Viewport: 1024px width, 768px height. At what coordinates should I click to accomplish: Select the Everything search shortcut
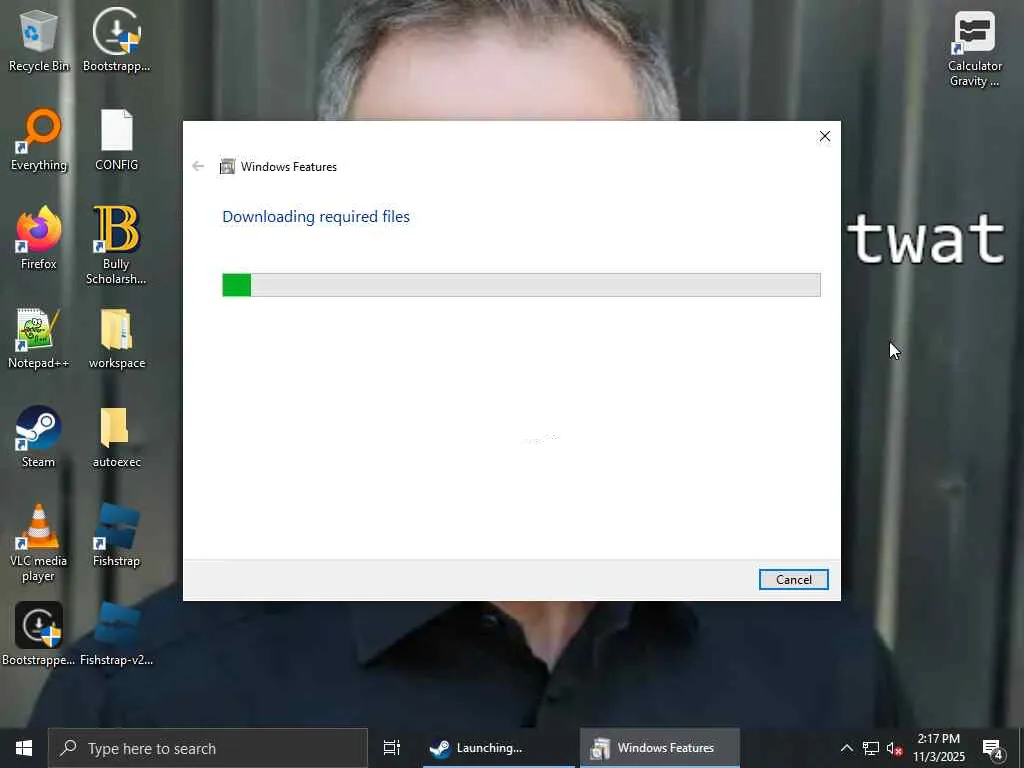(39, 140)
